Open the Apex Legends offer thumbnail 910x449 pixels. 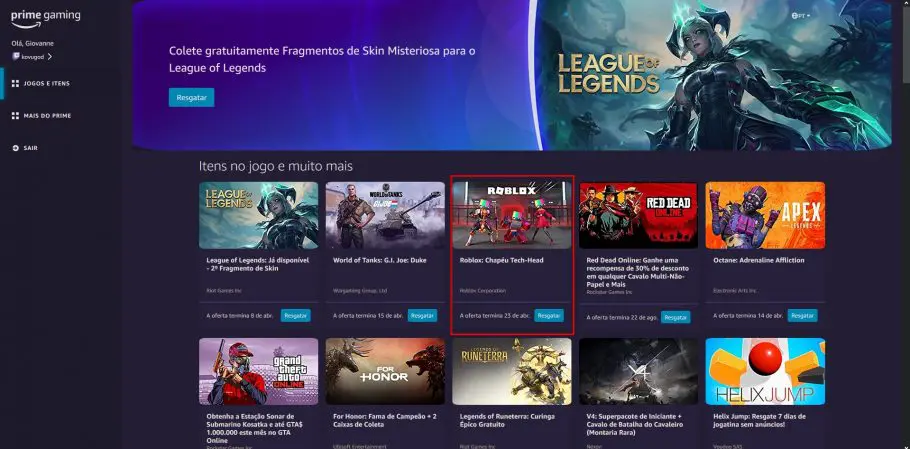[765, 215]
